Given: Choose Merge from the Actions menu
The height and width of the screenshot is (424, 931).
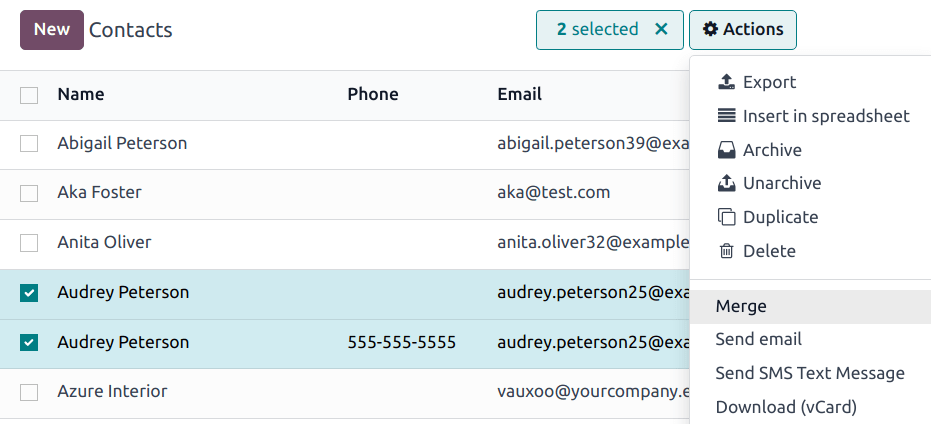Looking at the screenshot, I should point(741,307).
